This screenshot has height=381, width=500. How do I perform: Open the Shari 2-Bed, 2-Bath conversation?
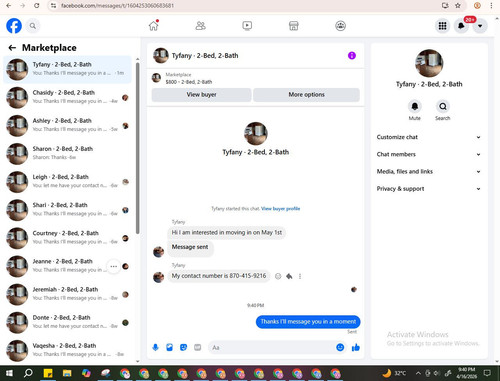[x=67, y=210]
